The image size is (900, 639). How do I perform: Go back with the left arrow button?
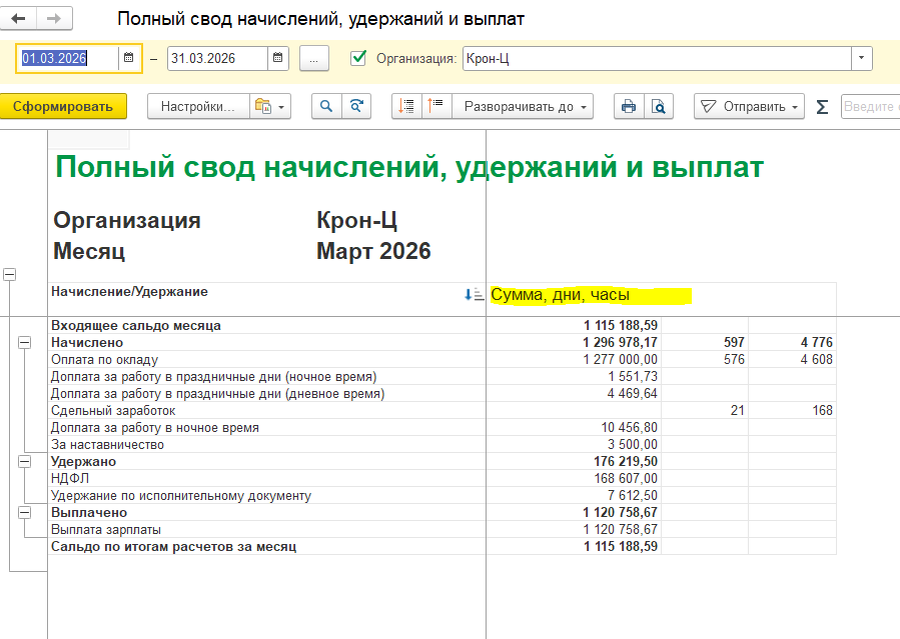tap(18, 18)
